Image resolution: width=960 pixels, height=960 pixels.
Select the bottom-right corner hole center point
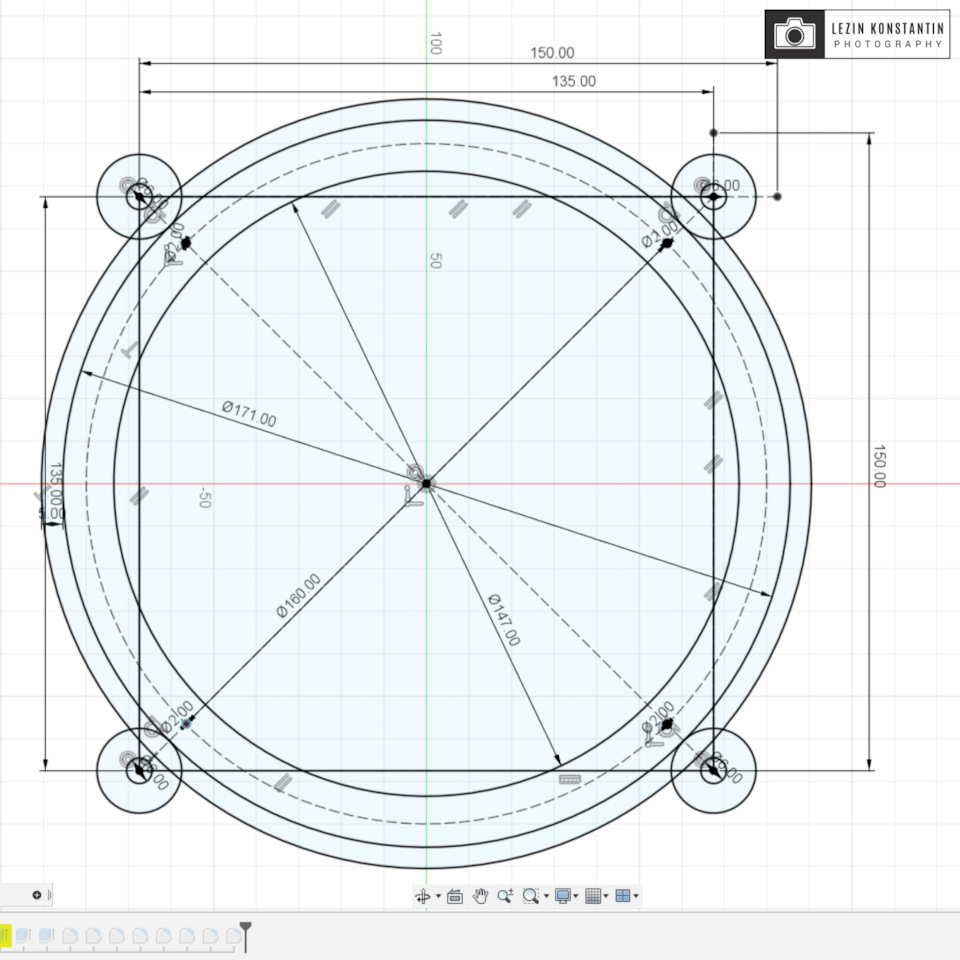click(714, 770)
